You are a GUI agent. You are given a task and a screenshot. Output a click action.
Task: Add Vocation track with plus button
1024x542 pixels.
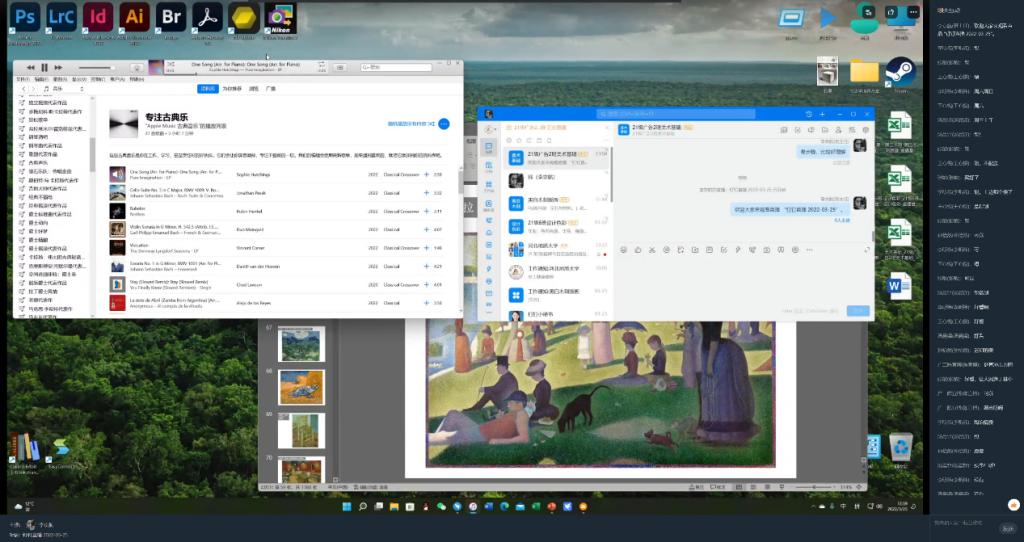426,247
